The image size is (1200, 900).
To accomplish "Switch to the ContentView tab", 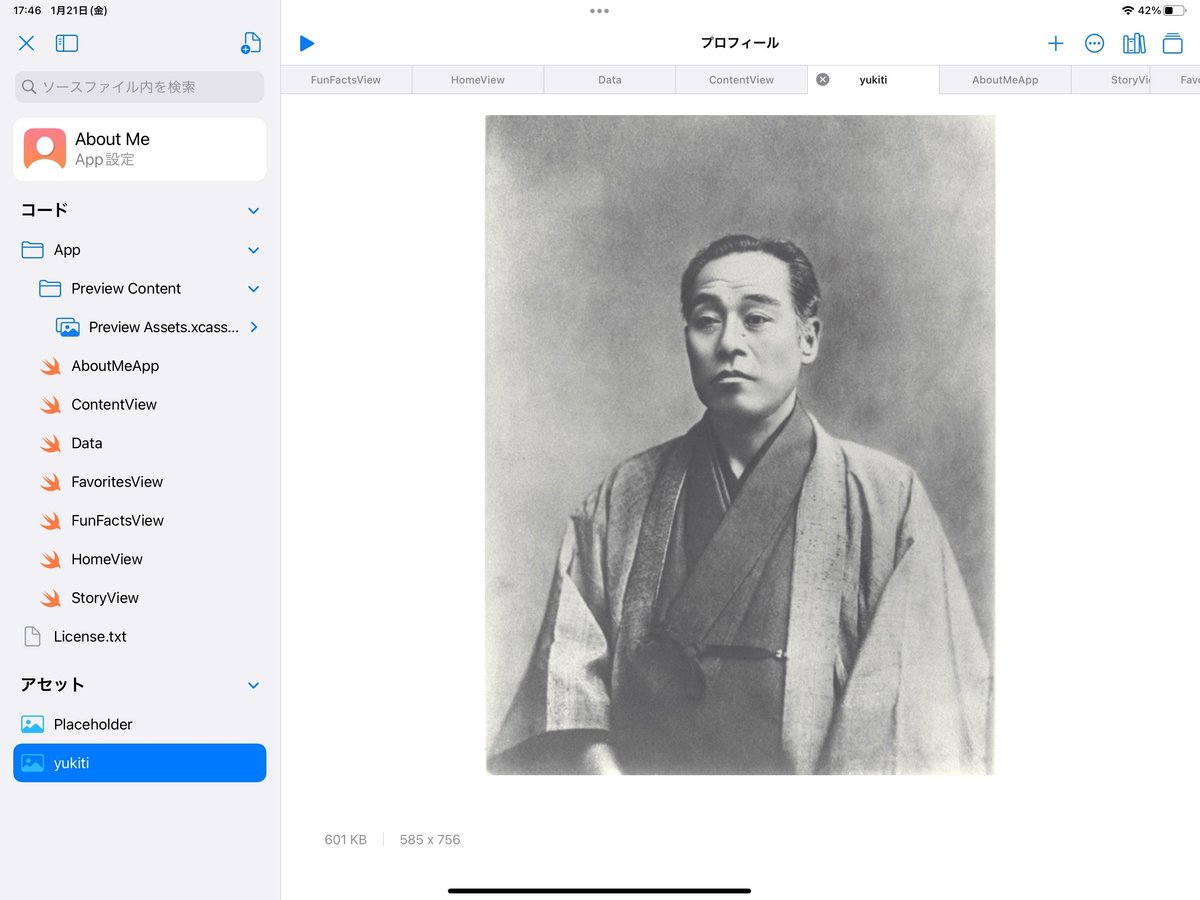I will [742, 80].
